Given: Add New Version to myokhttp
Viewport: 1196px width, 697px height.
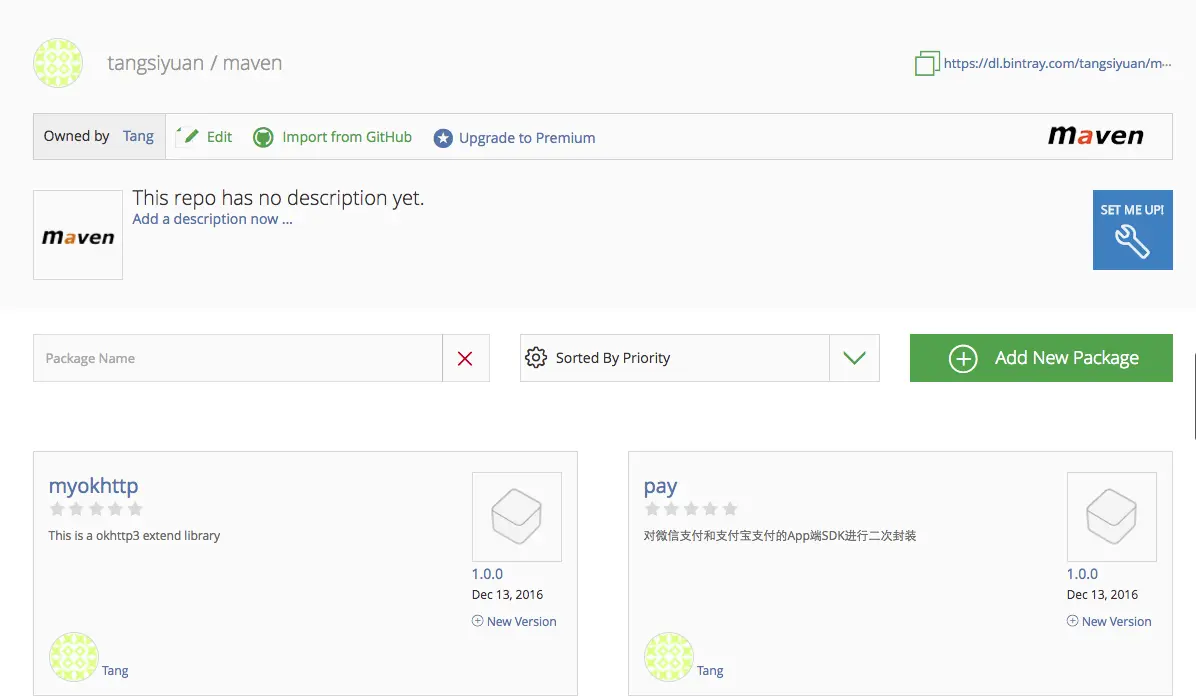Looking at the screenshot, I should (x=514, y=622).
